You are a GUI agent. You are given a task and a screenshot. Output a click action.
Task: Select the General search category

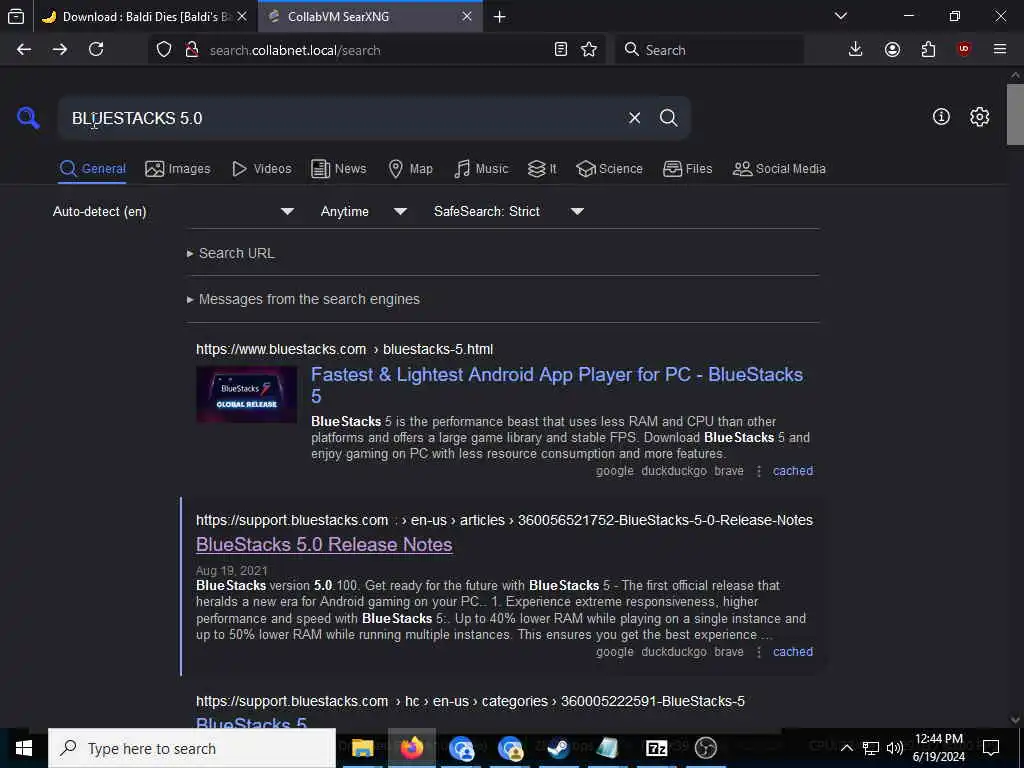pyautogui.click(x=92, y=168)
